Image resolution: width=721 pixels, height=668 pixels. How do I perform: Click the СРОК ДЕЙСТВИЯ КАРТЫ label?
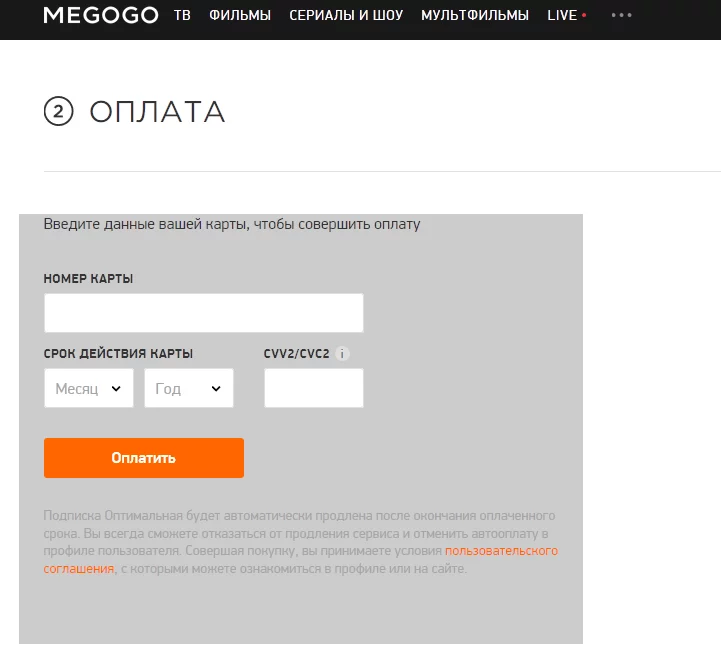[x=119, y=354]
